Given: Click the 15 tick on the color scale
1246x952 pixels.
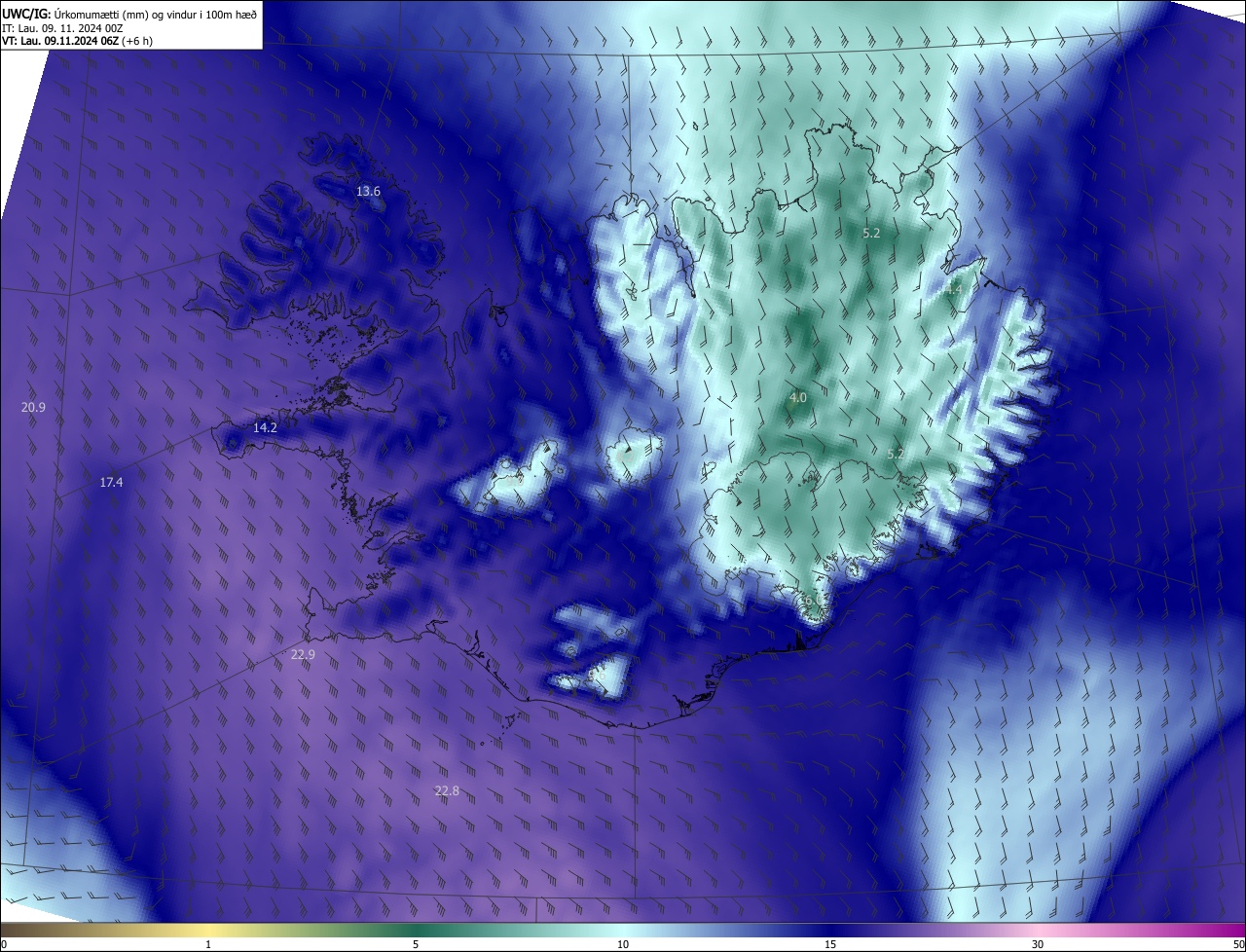Looking at the screenshot, I should [x=830, y=944].
